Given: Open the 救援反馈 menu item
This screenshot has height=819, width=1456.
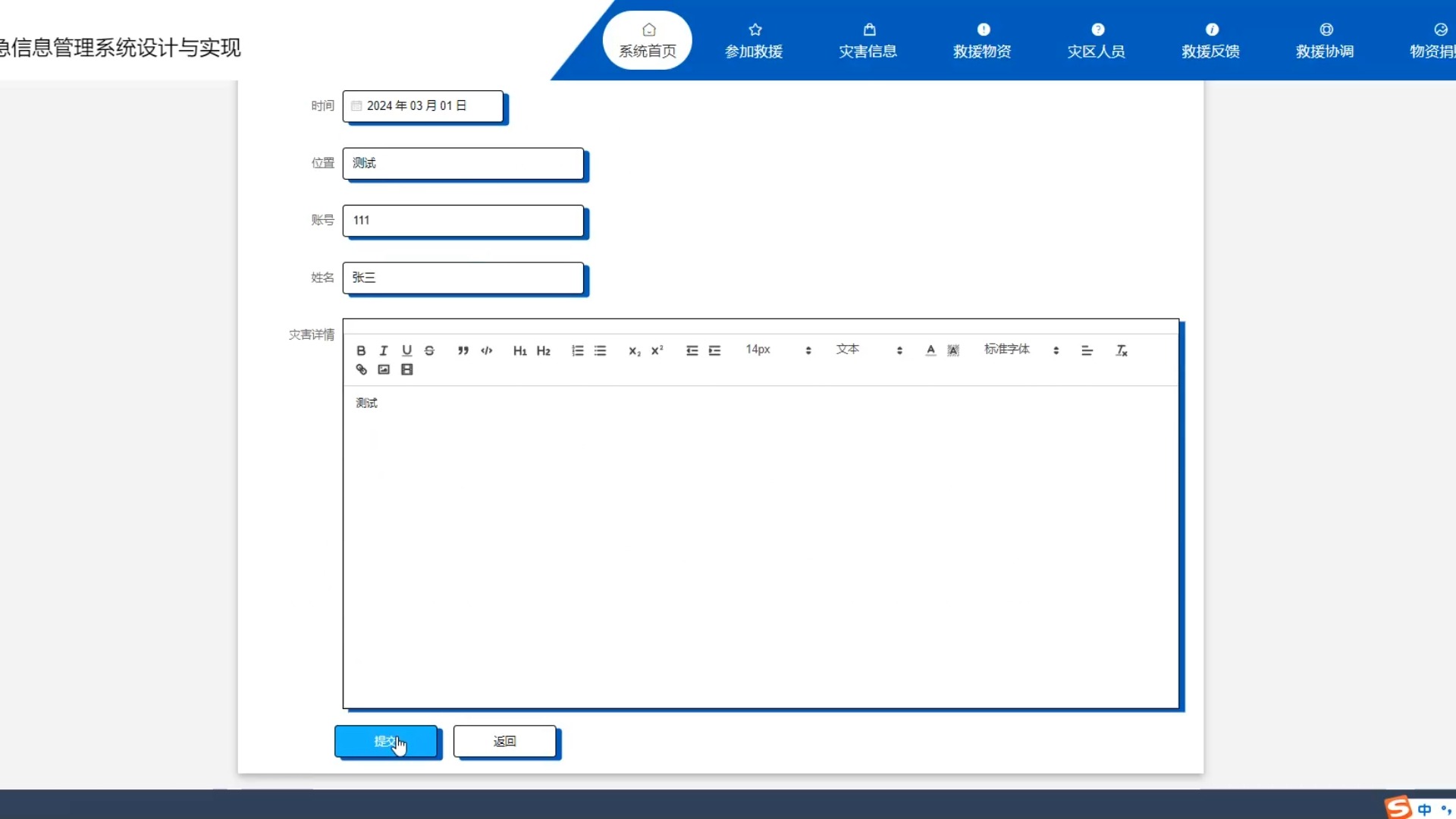Looking at the screenshot, I should (x=1211, y=40).
